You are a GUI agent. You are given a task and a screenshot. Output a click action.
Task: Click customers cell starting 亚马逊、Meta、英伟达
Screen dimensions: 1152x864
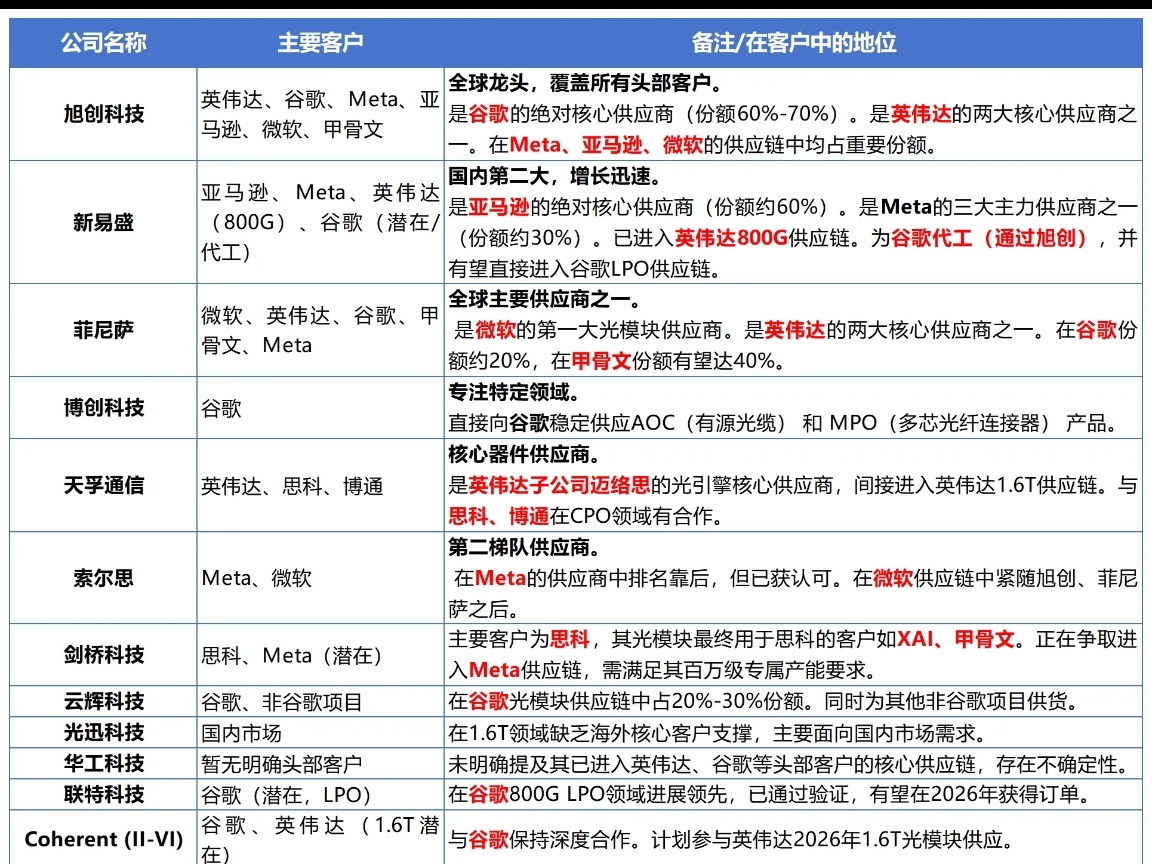[320, 222]
